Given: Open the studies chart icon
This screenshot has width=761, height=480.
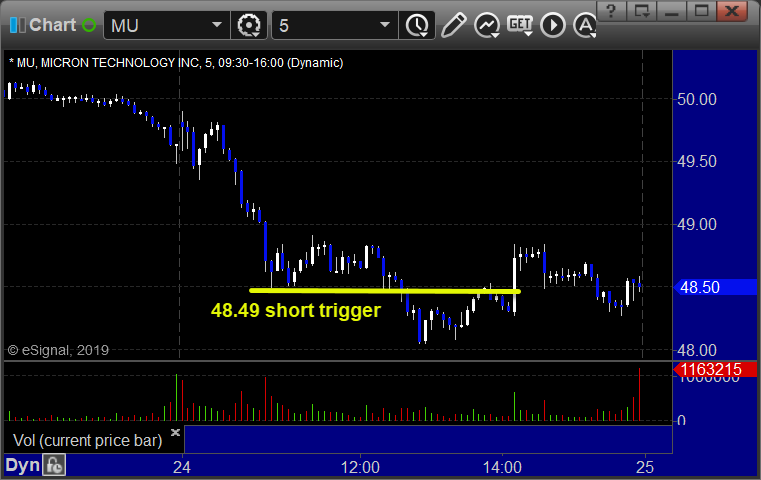Looking at the screenshot, I should pos(487,25).
